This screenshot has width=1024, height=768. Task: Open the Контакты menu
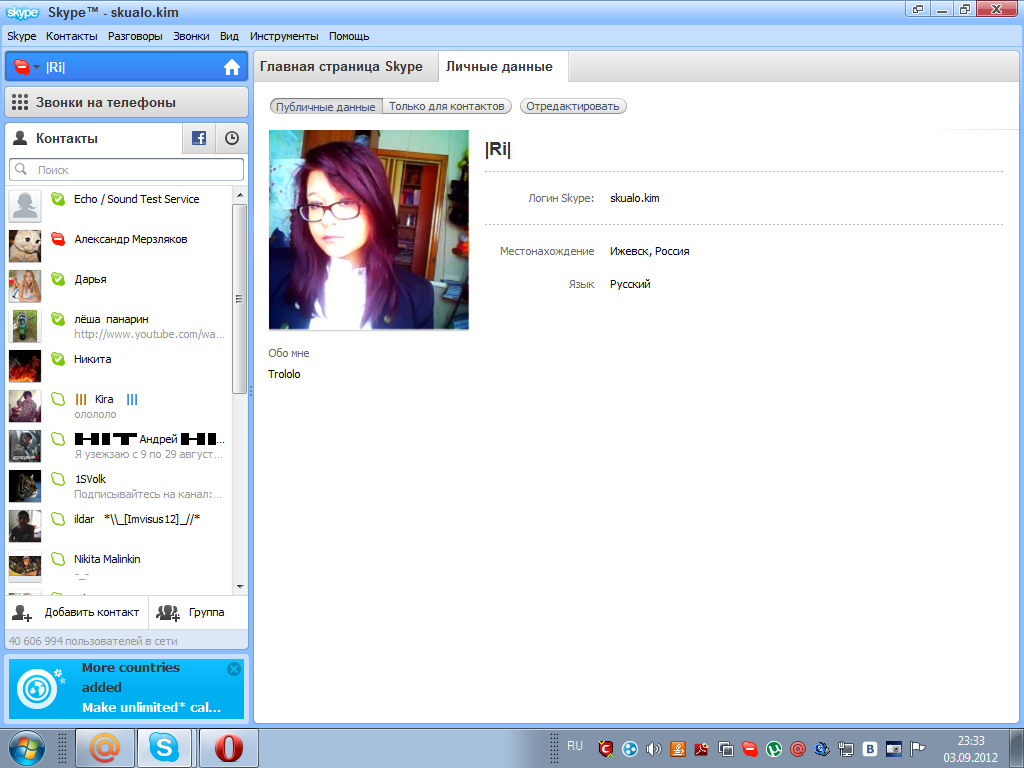72,37
